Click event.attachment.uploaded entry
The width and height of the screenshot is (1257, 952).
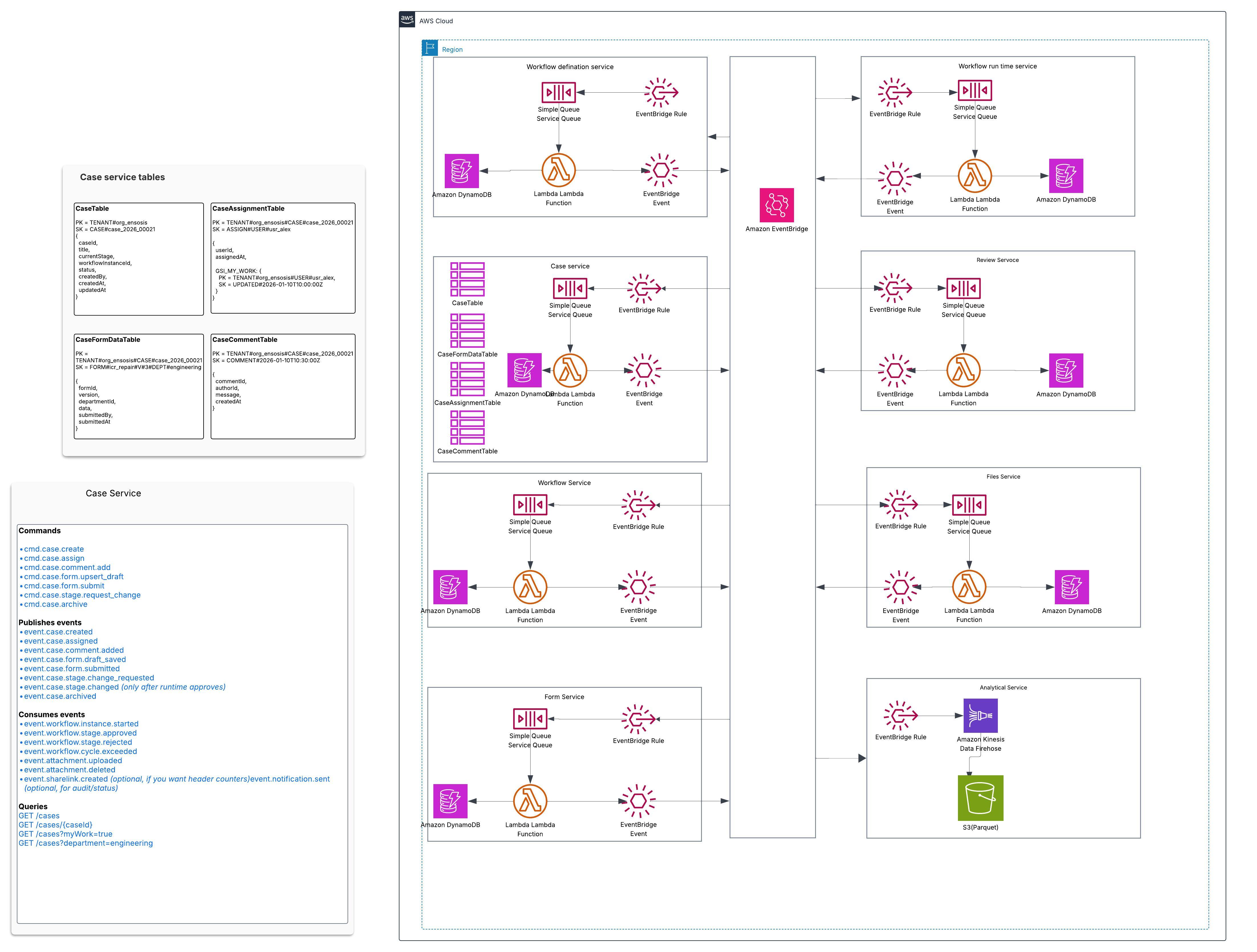coord(73,760)
